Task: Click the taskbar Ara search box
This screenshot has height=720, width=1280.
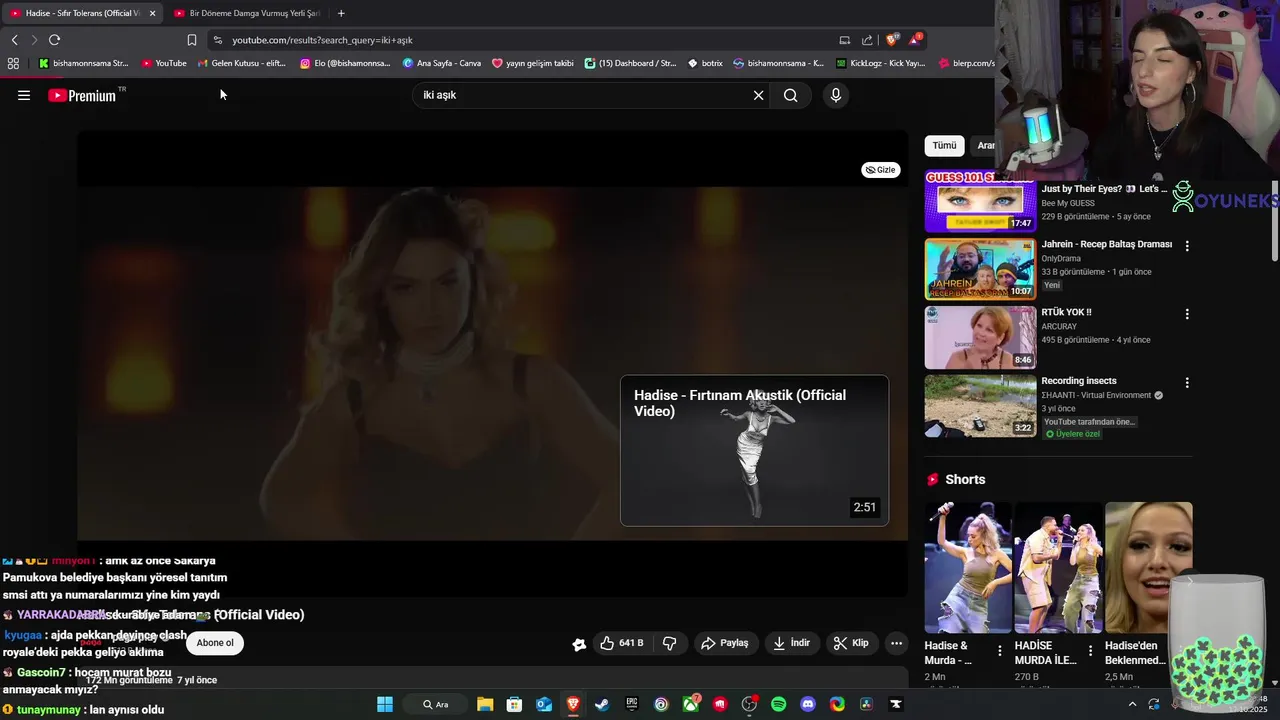Action: point(437,704)
